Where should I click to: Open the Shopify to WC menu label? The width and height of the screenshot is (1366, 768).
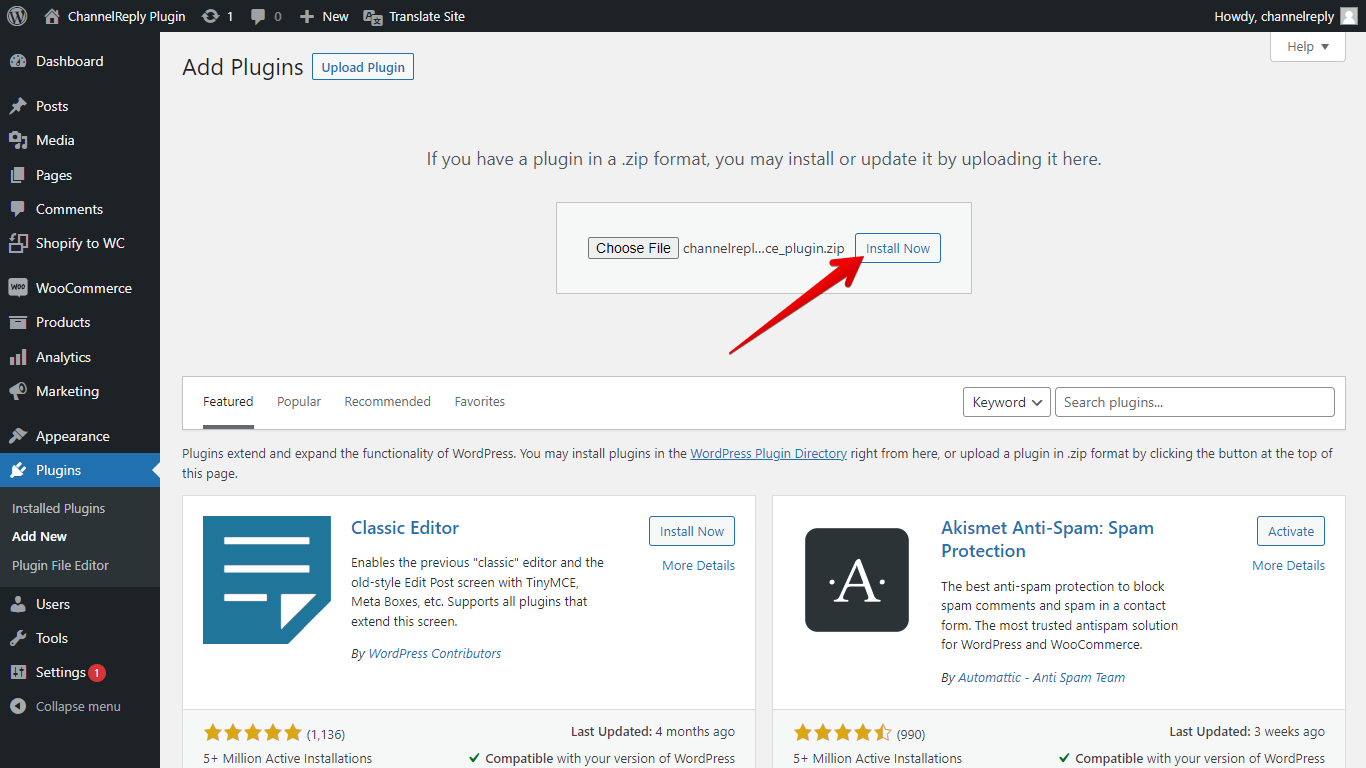pyautogui.click(x=80, y=243)
